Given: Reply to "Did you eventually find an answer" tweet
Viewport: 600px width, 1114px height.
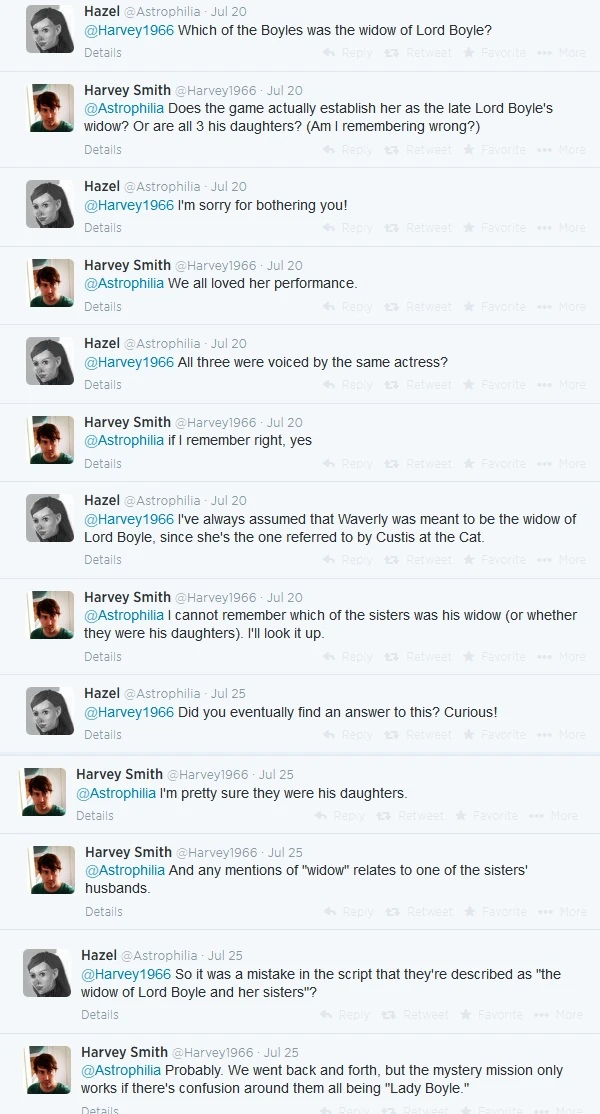Looking at the screenshot, I should pyautogui.click(x=348, y=735).
